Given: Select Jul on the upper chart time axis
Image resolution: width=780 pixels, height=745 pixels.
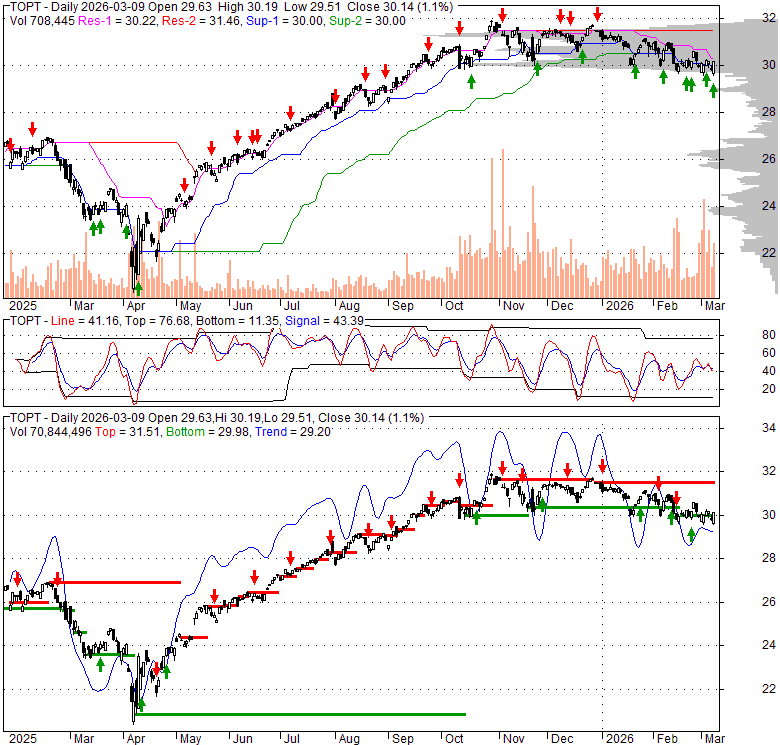Looking at the screenshot, I should click(292, 306).
